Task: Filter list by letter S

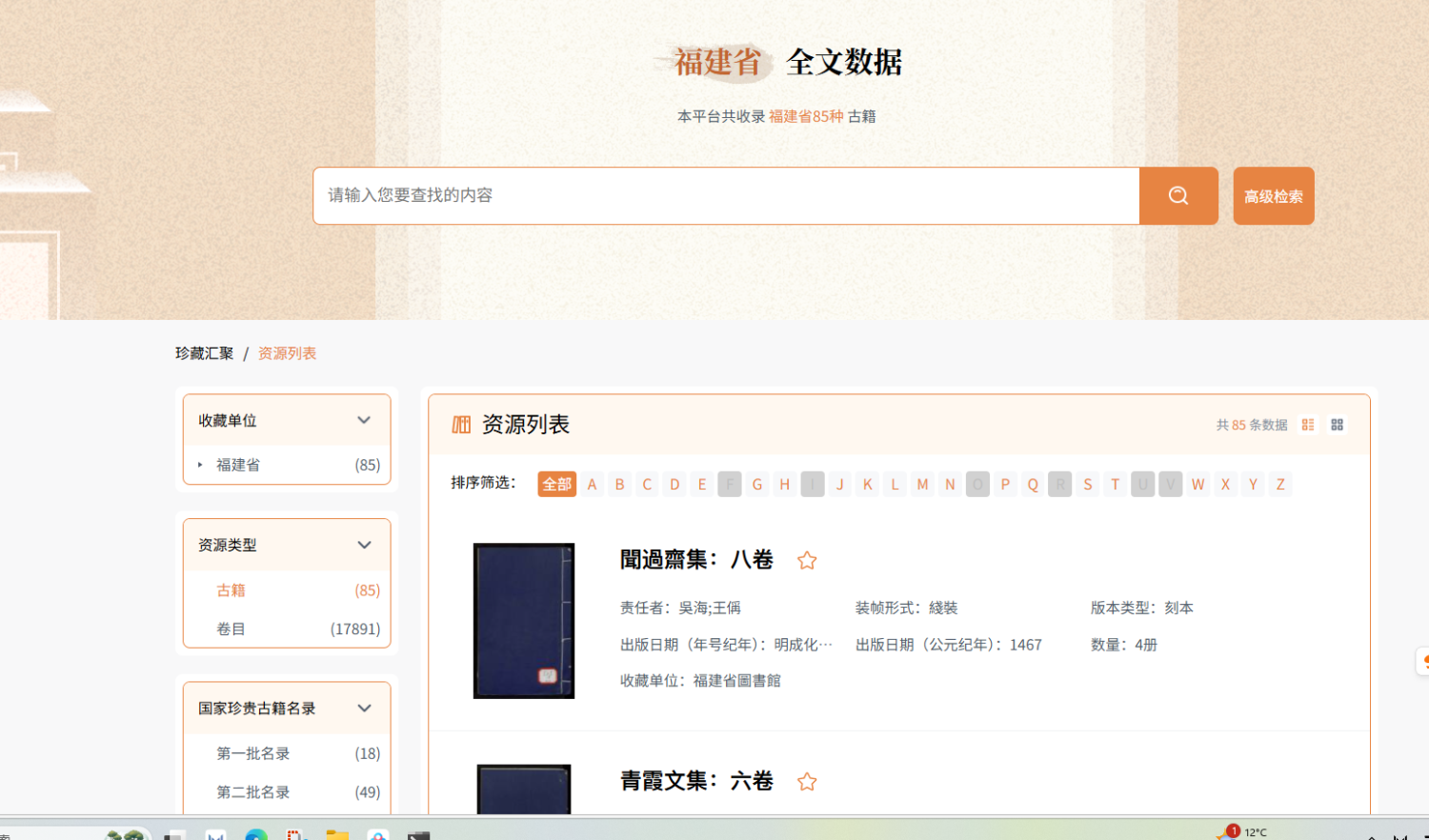Action: [1088, 484]
